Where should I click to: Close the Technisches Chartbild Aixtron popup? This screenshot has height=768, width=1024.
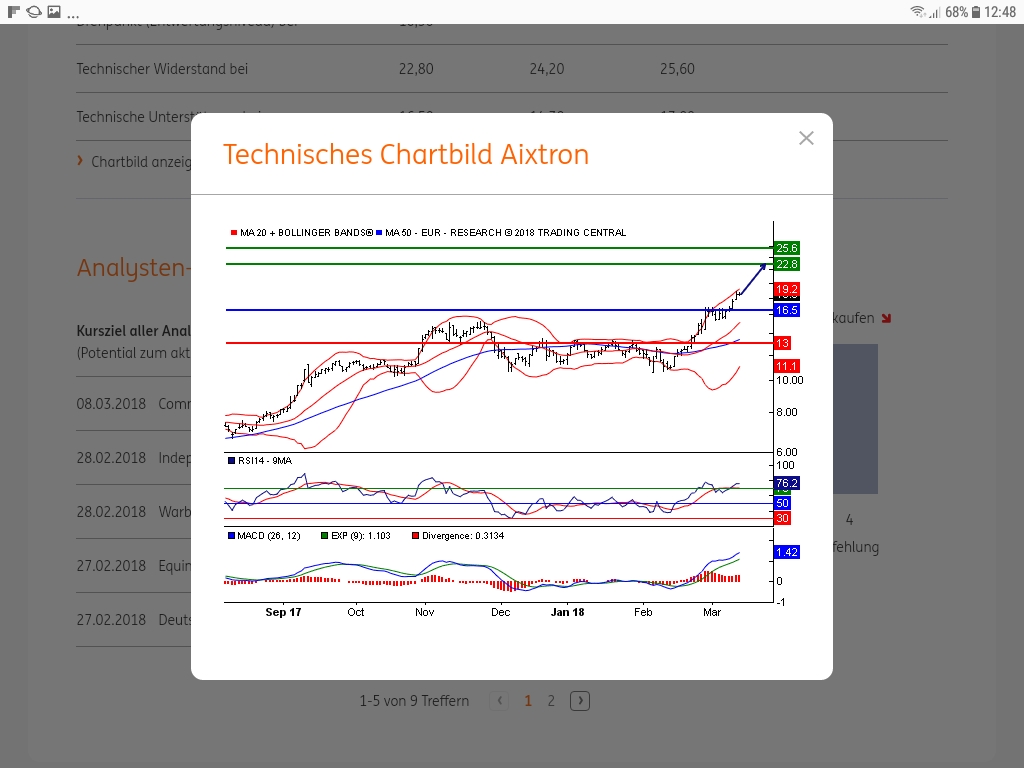pyautogui.click(x=806, y=138)
